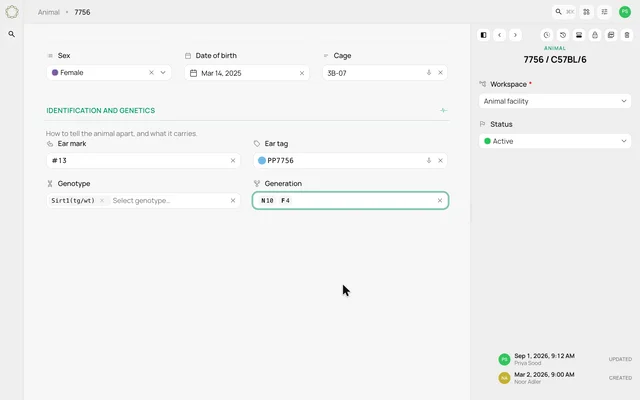Click the Ear tag label icon
This screenshot has height=400, width=640.
coord(257,144)
